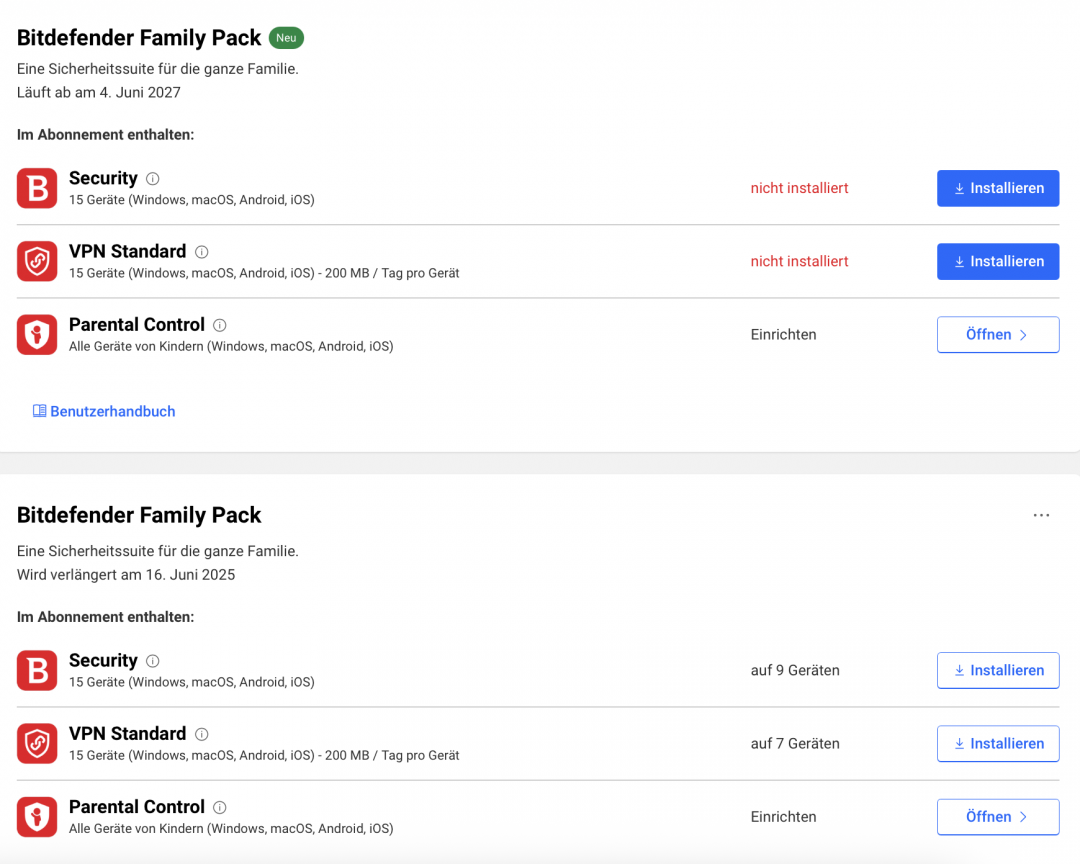Click the VPN Standard info icon in first pack
This screenshot has height=864, width=1080.
click(x=202, y=252)
